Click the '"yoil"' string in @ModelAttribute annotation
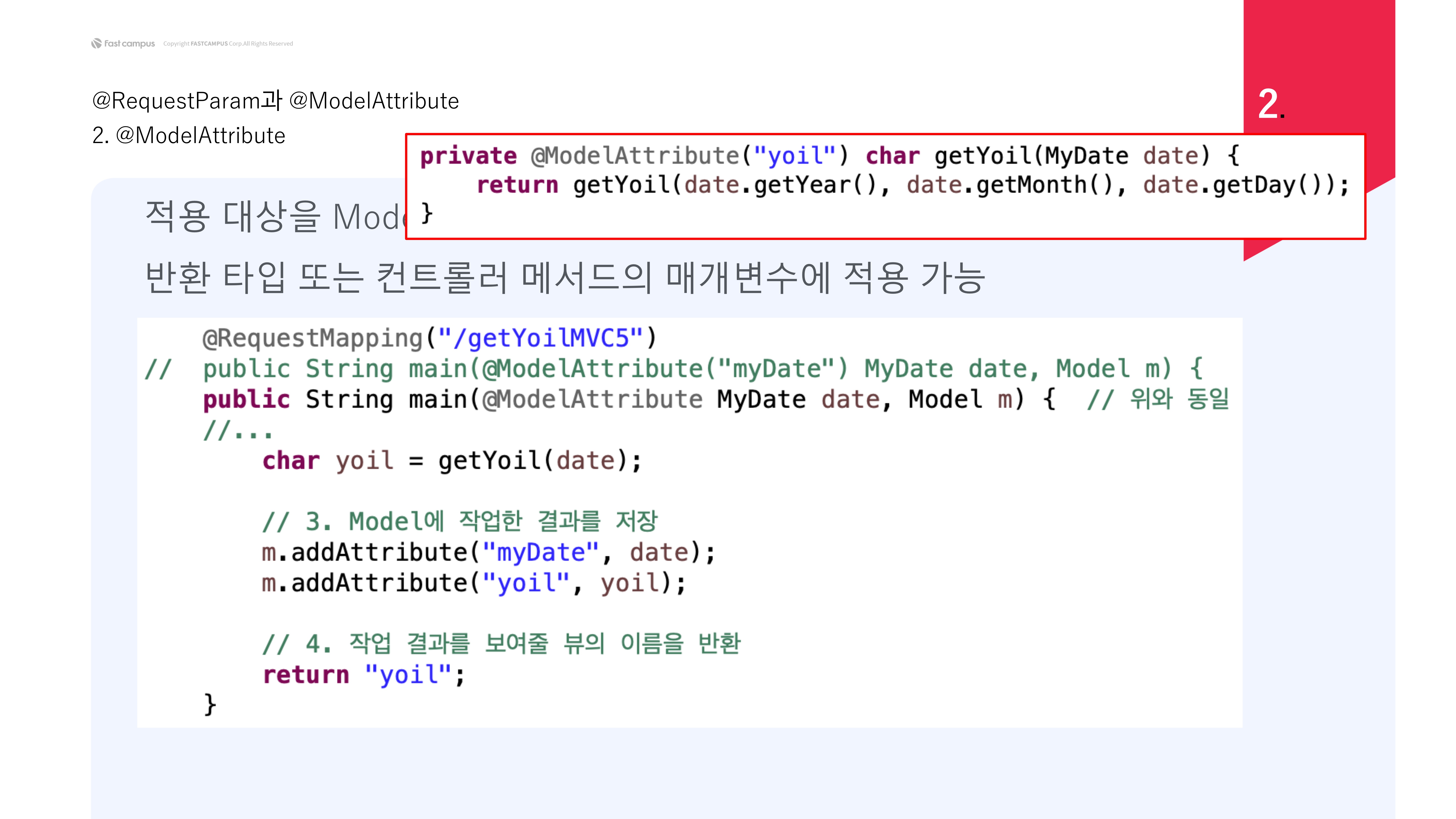Screen dimensions: 1456x819 (794, 156)
